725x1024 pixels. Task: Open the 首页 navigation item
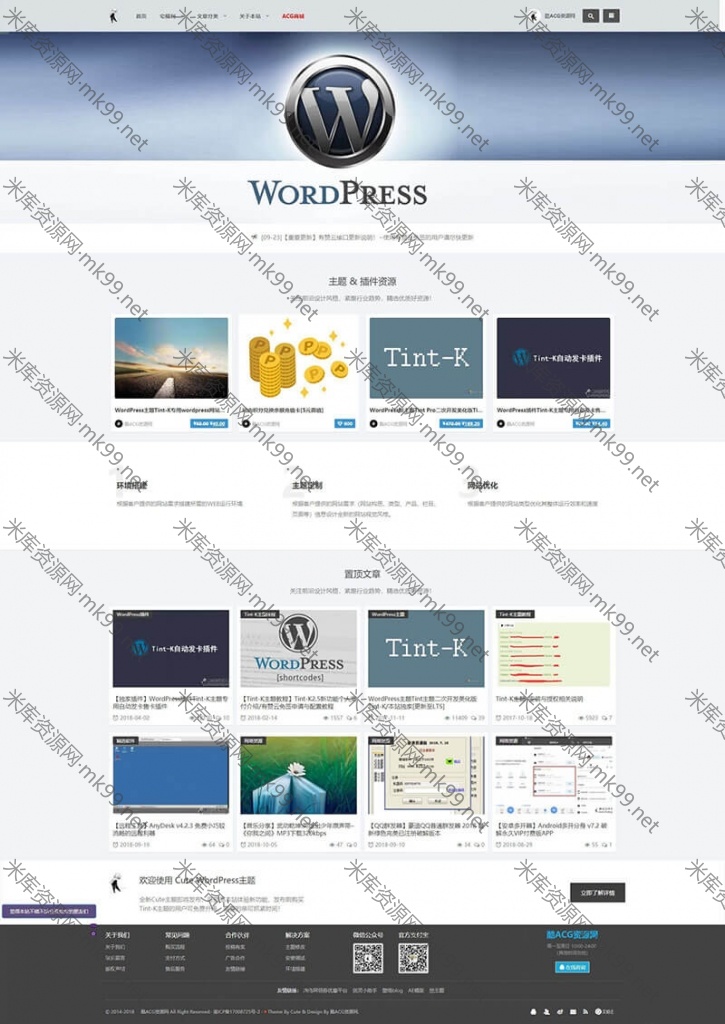pos(140,16)
